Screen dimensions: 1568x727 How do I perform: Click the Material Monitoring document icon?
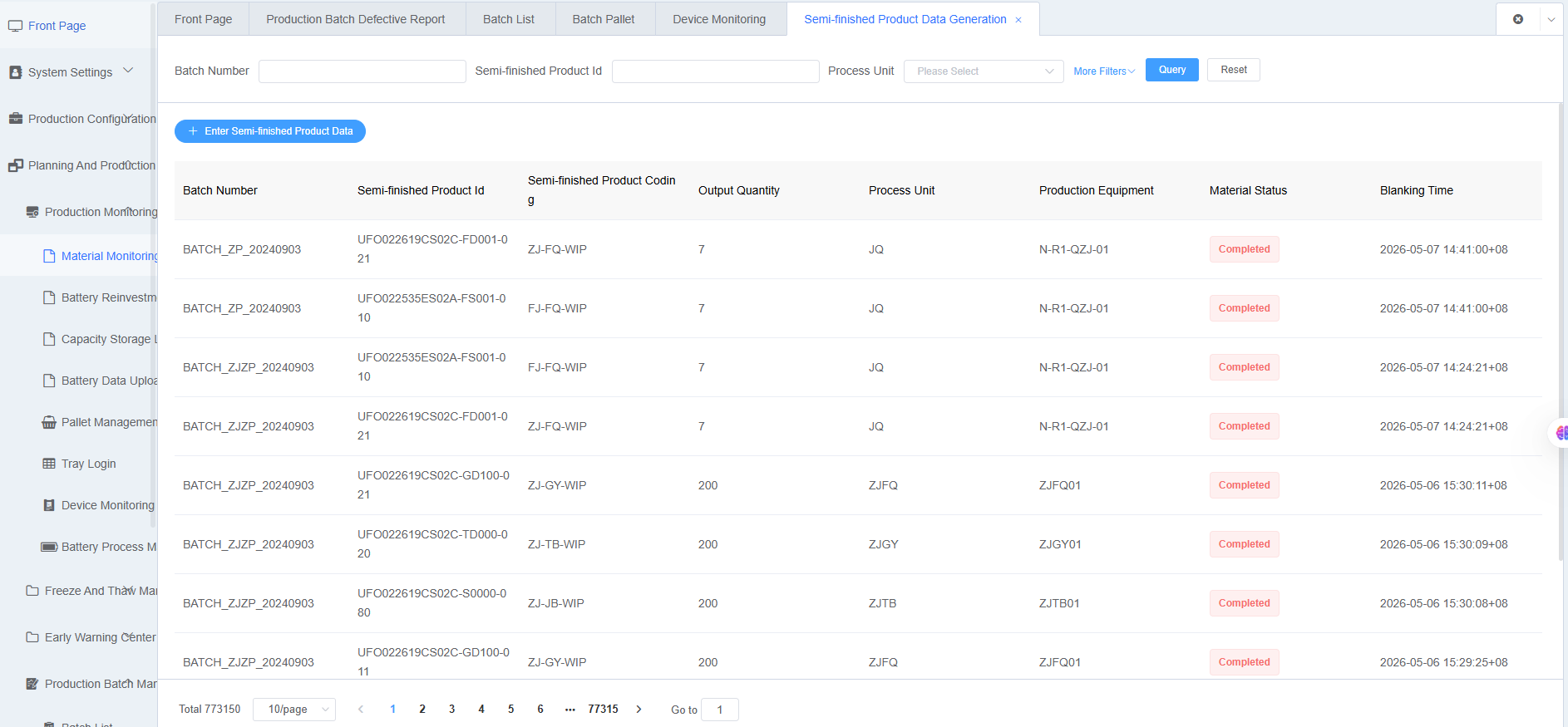(49, 256)
